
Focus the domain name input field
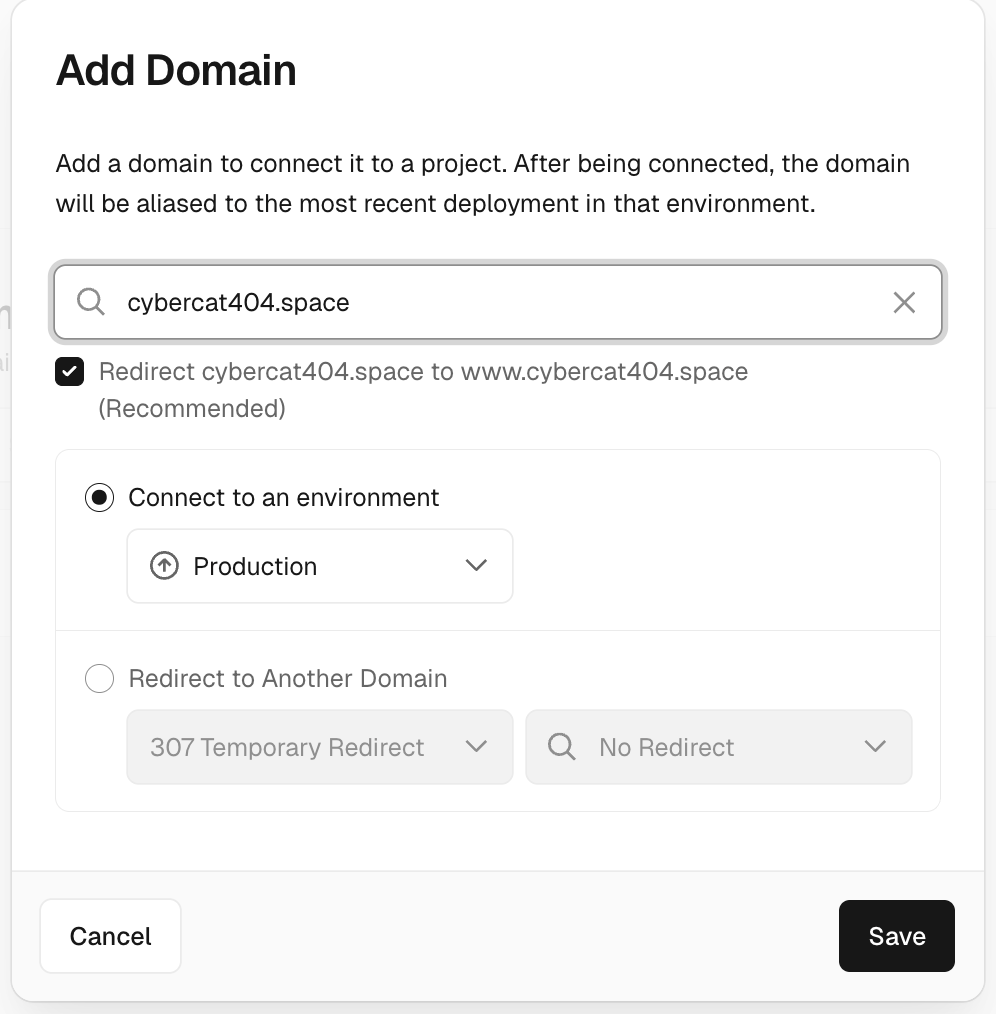498,302
